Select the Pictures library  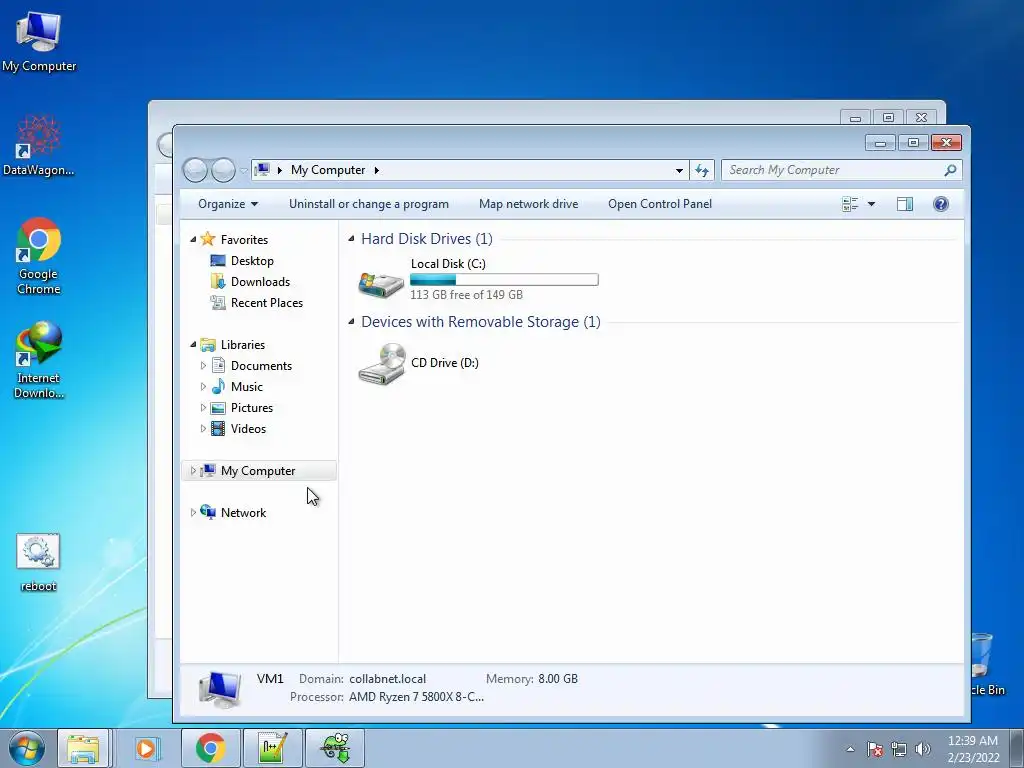point(251,408)
